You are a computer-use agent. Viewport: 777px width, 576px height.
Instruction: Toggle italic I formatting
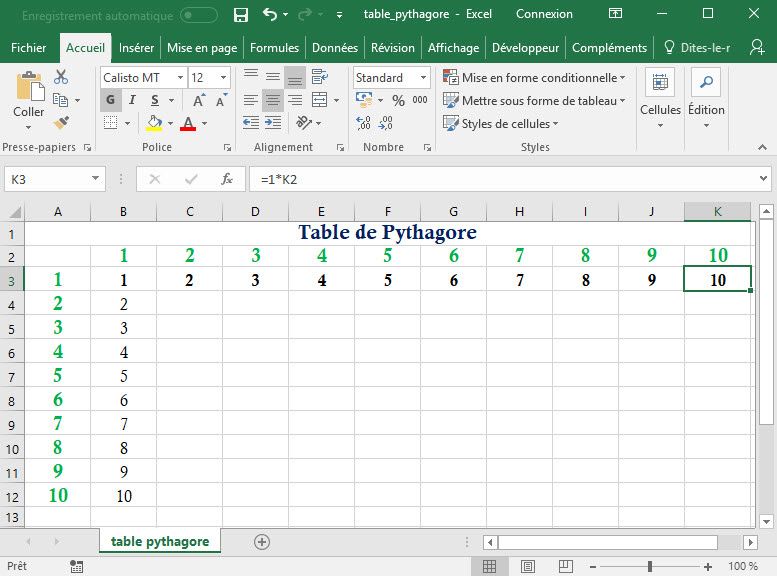click(132, 100)
